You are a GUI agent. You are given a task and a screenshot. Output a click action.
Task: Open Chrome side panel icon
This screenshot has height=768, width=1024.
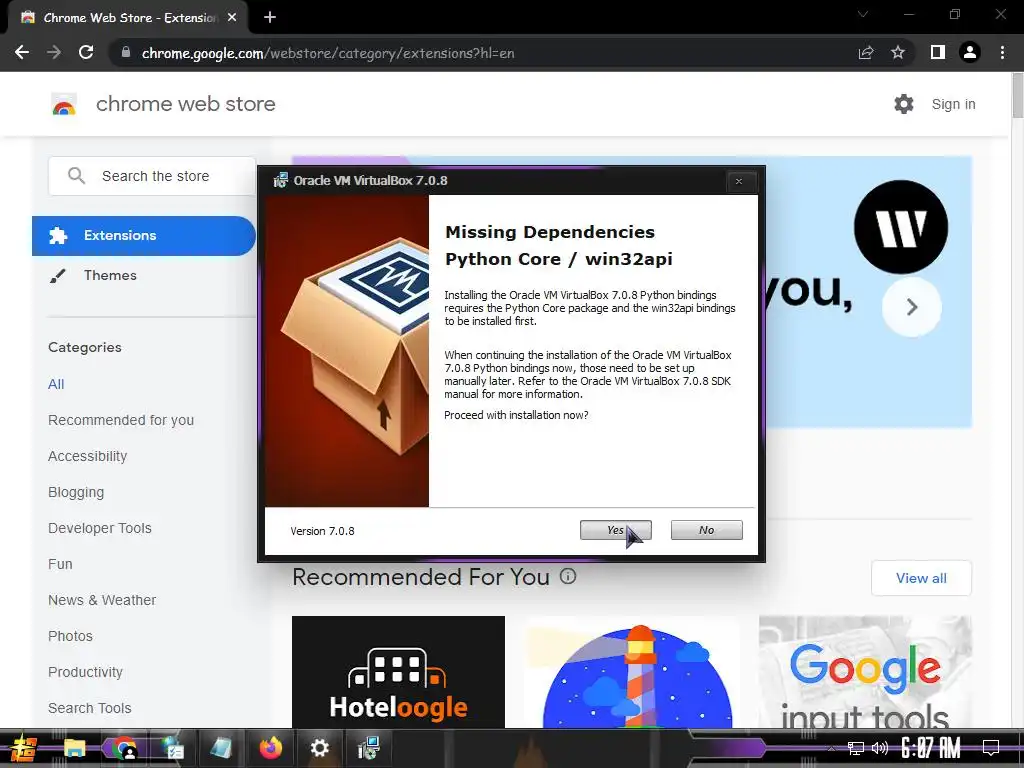click(938, 53)
